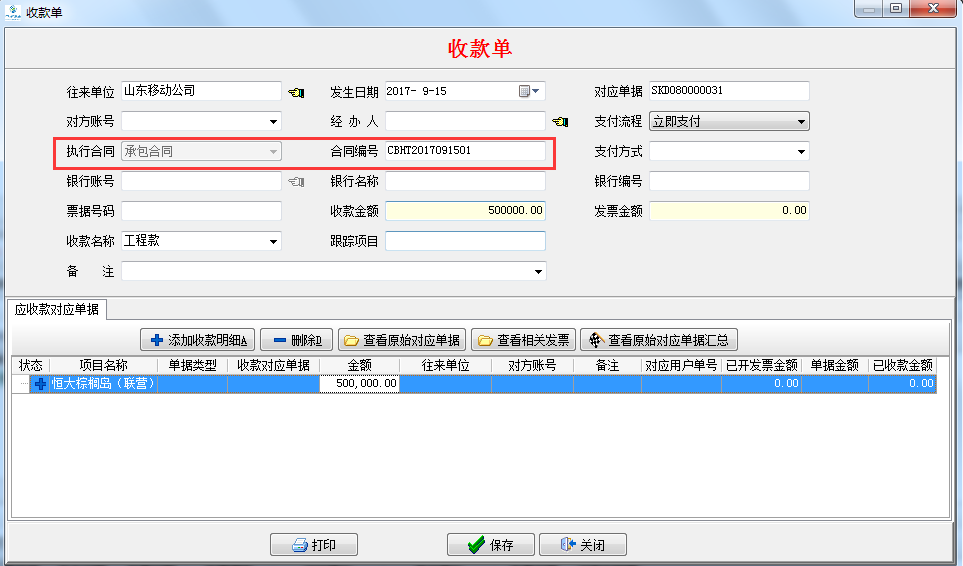963x566 pixels.
Task: Expand the 支付方式 dropdown
Action: (x=801, y=152)
